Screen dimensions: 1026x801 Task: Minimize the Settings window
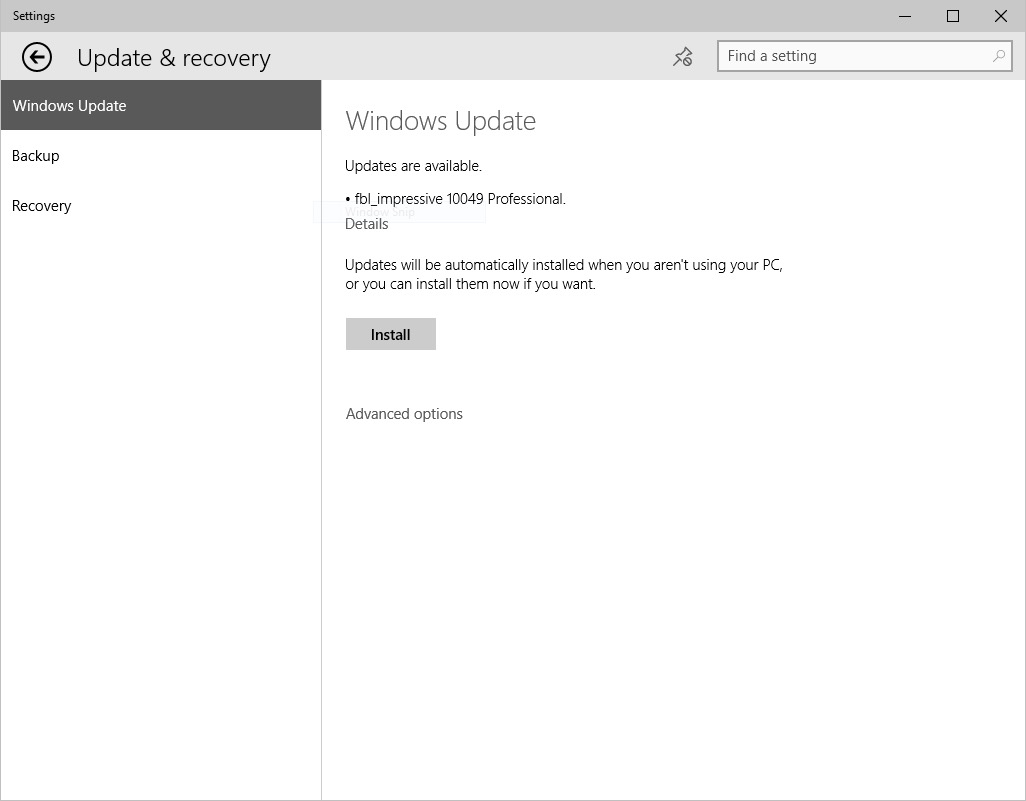[x=905, y=16]
